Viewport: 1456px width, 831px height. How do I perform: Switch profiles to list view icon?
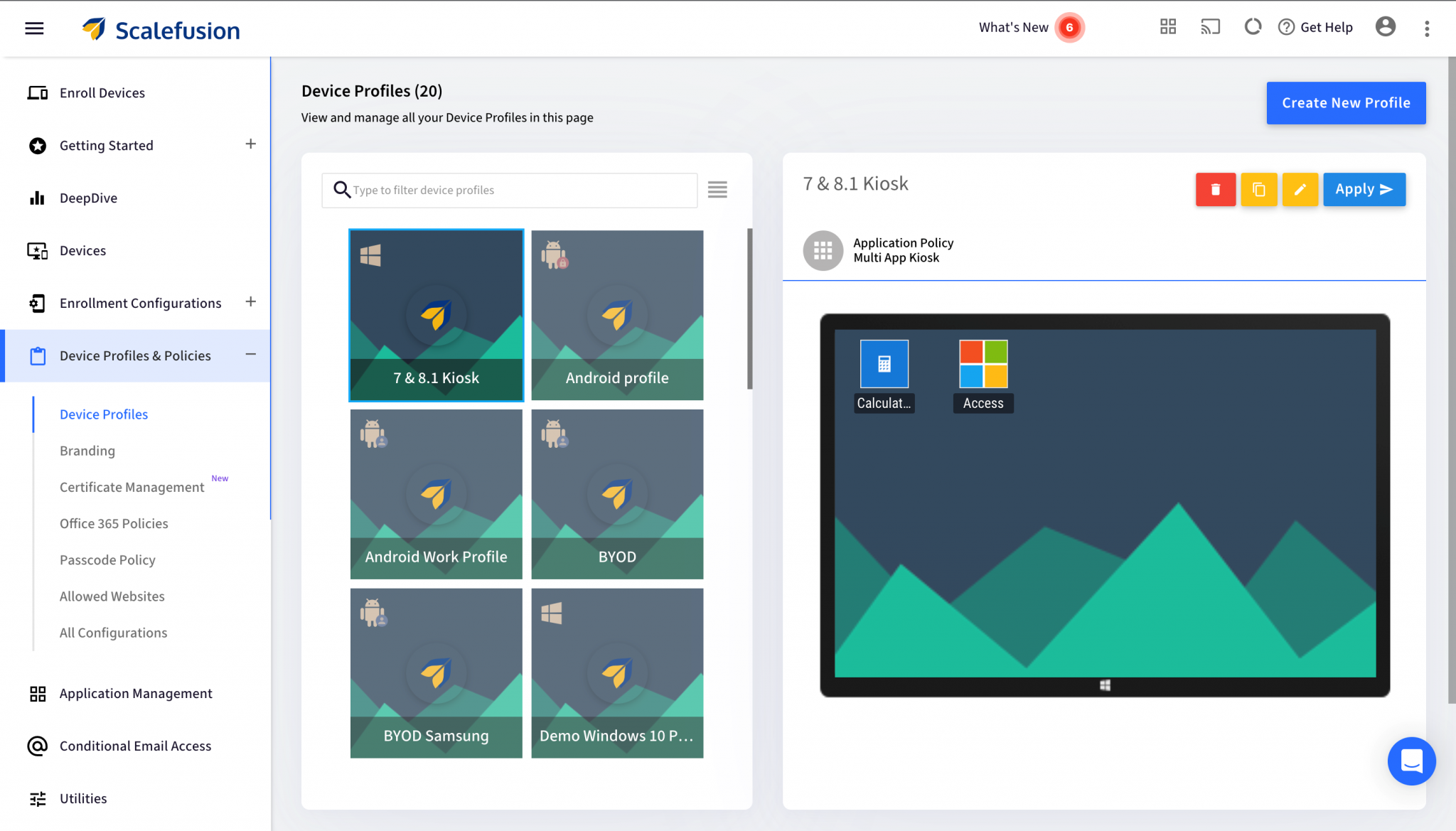click(x=717, y=190)
